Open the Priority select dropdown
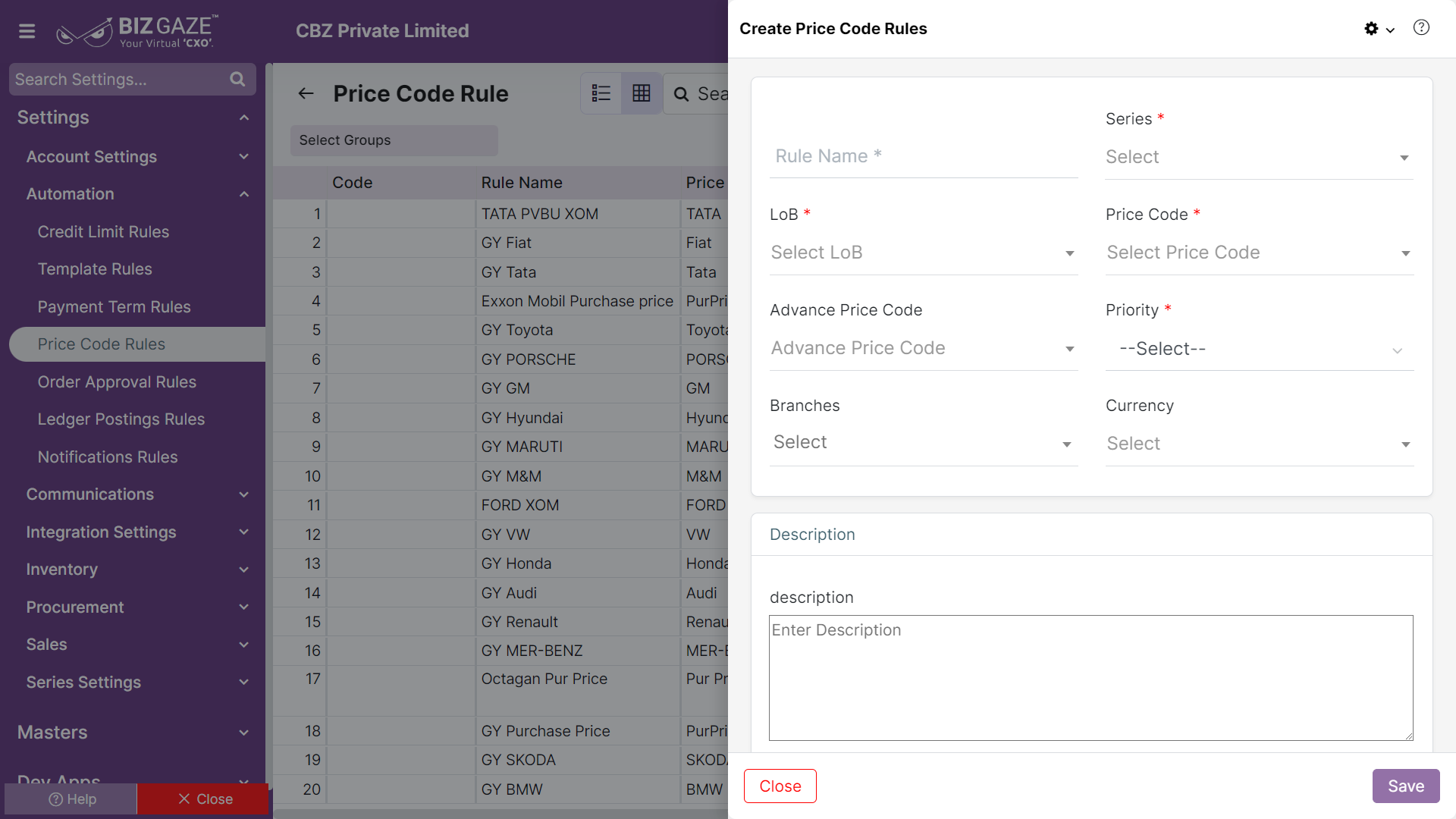The image size is (1456, 819). click(x=1259, y=349)
